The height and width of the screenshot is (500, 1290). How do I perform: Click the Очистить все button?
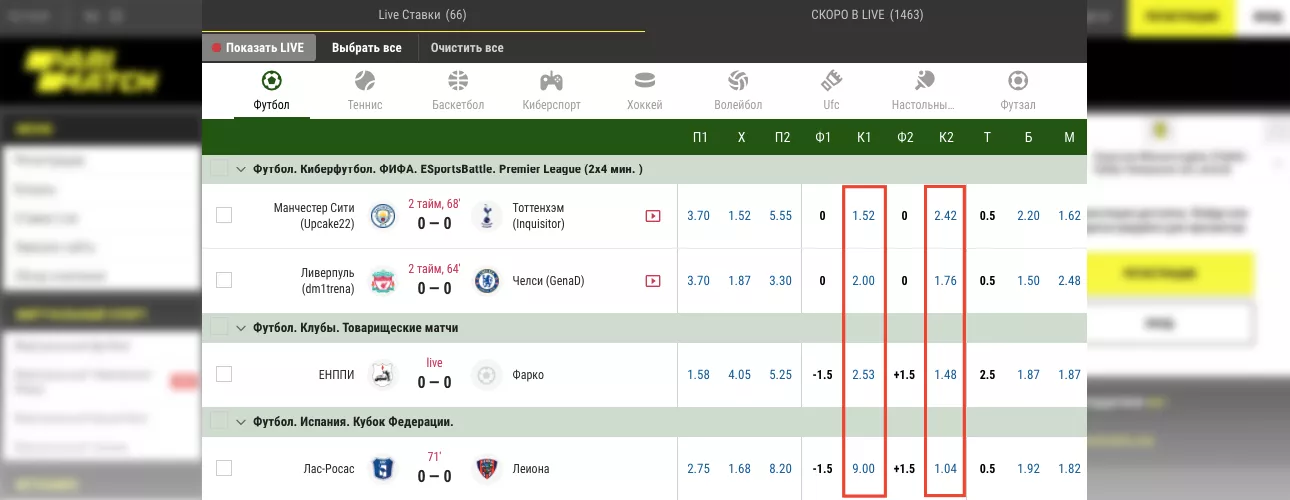pos(467,48)
